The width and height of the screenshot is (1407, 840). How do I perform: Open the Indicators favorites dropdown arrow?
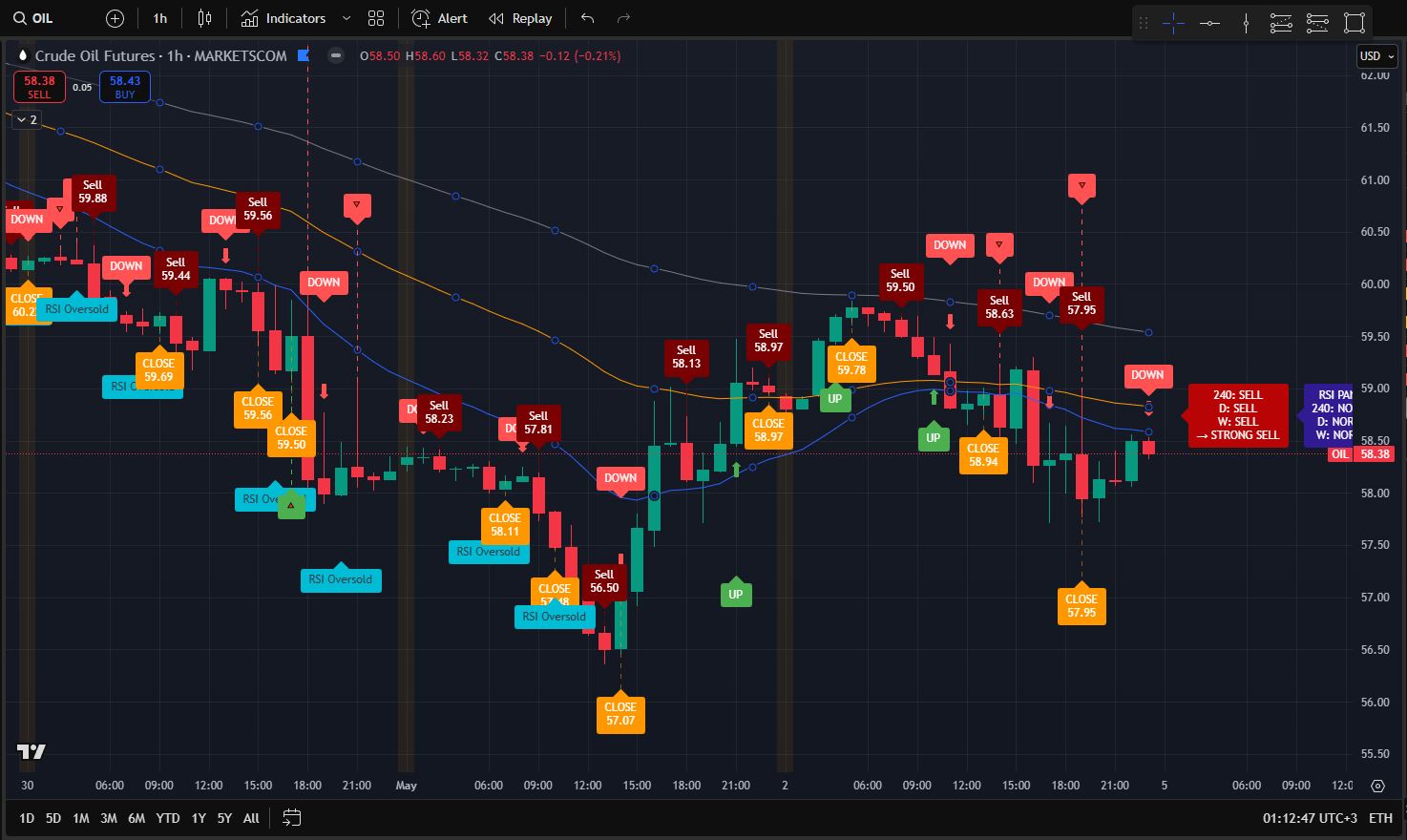[346, 18]
